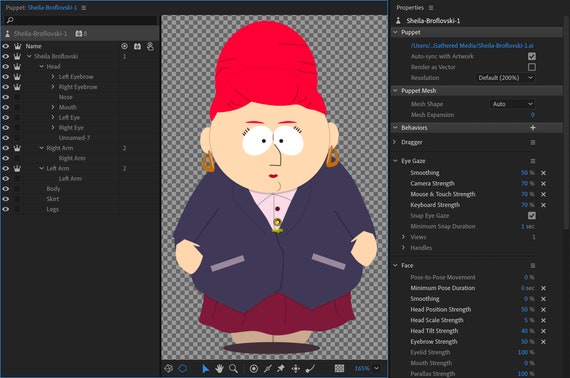This screenshot has width=570, height=378.
Task: Open the Mesh Shape Auto dropdown
Action: point(513,104)
